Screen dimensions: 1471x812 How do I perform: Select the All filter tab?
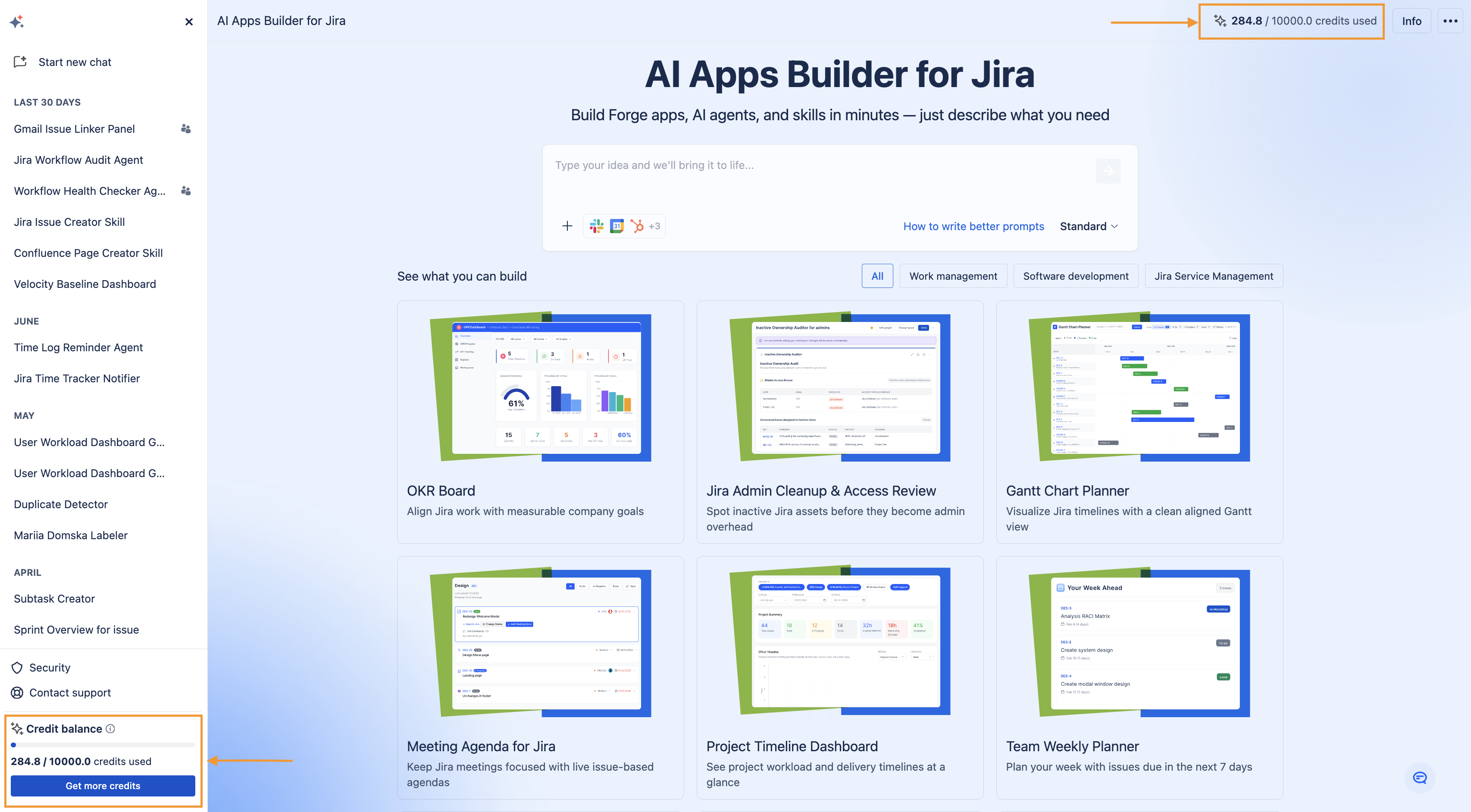pos(877,276)
